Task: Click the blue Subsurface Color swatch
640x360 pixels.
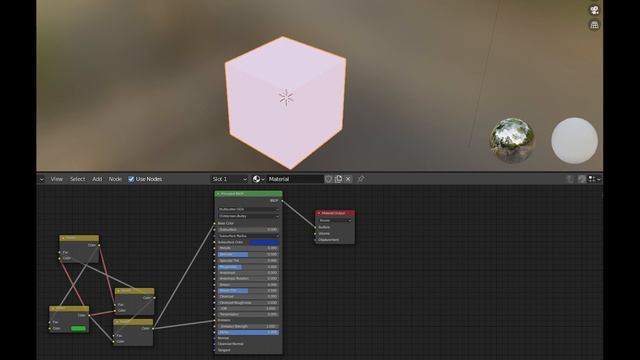Action: click(264, 242)
